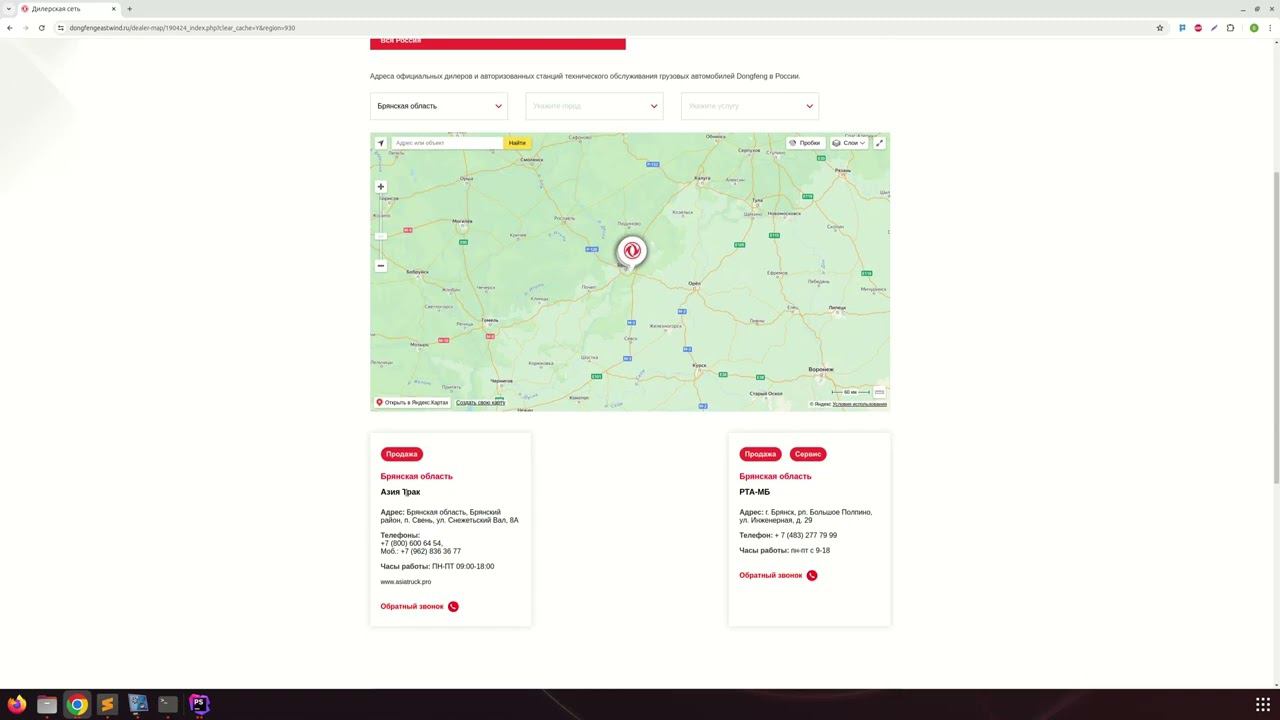The image size is (1280, 720).
Task: Select the Дилерская сеть tab
Action: coord(68,9)
